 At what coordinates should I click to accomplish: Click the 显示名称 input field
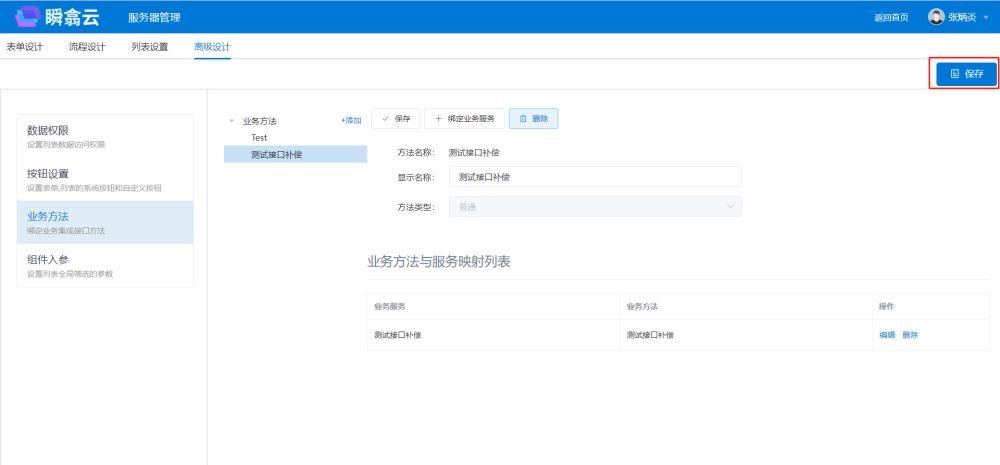pyautogui.click(x=594, y=177)
